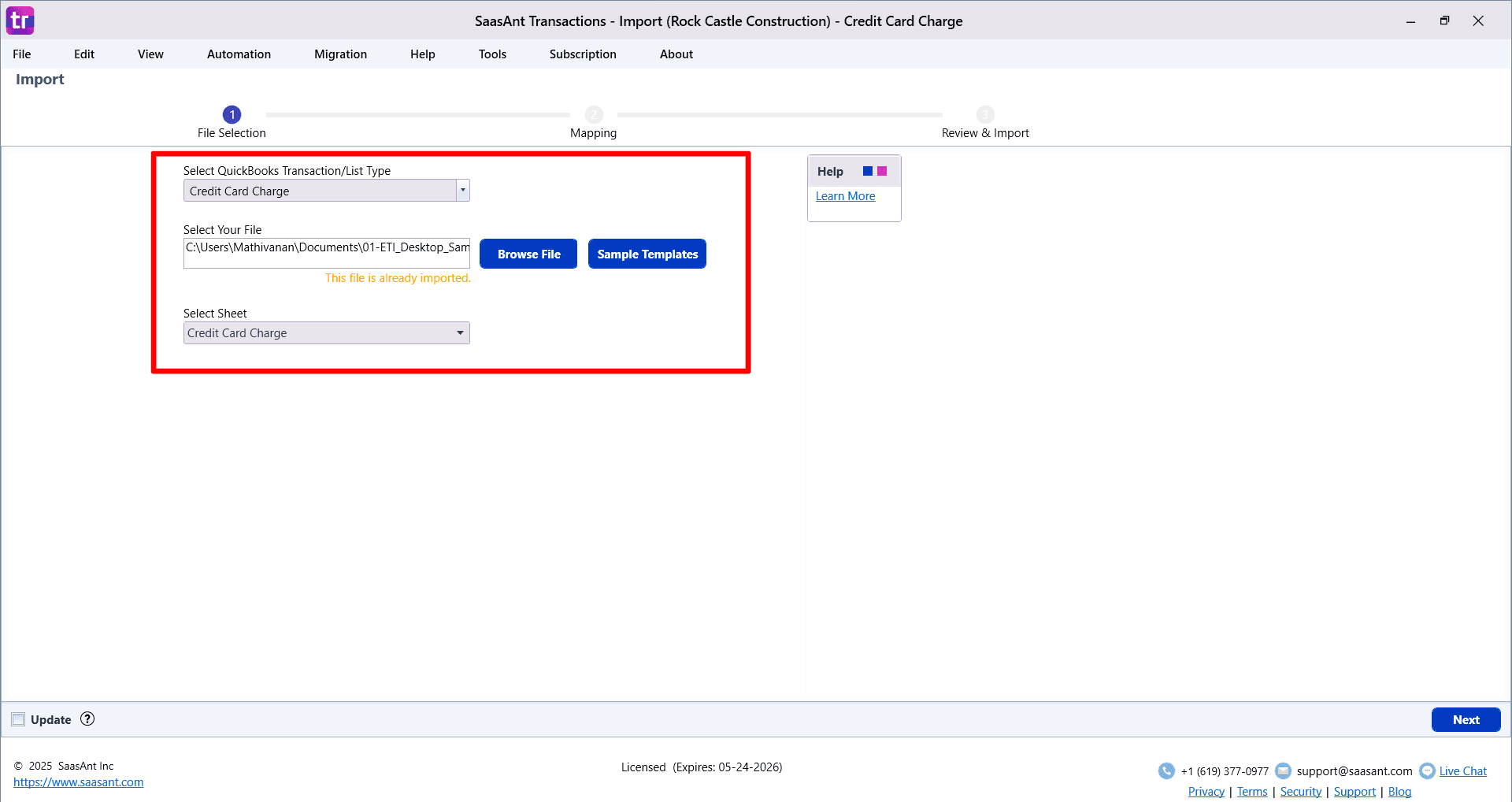
Task: Click 'This file is already imported.' message
Action: click(398, 278)
